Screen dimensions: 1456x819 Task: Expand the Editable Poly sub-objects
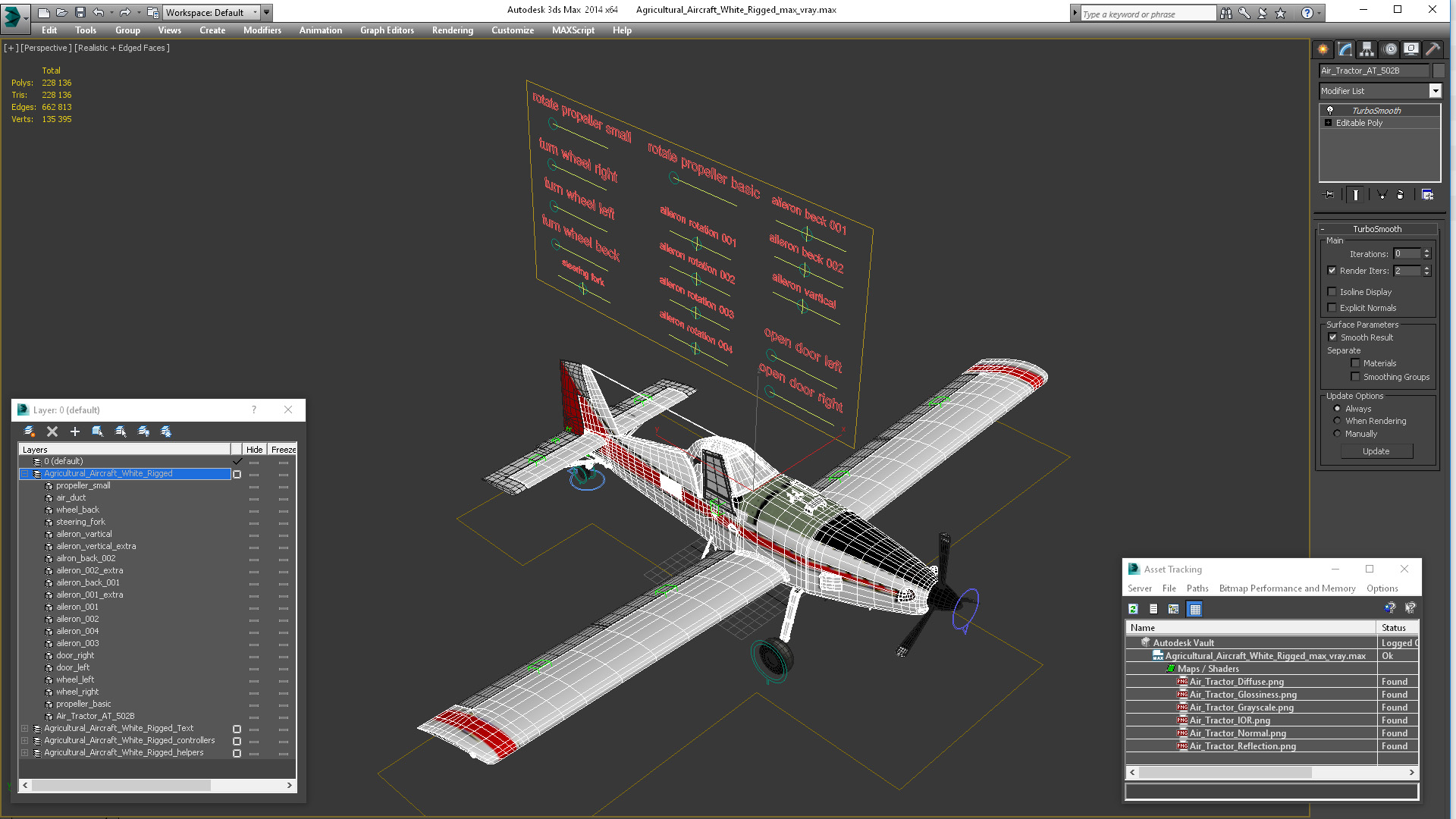pos(1328,123)
